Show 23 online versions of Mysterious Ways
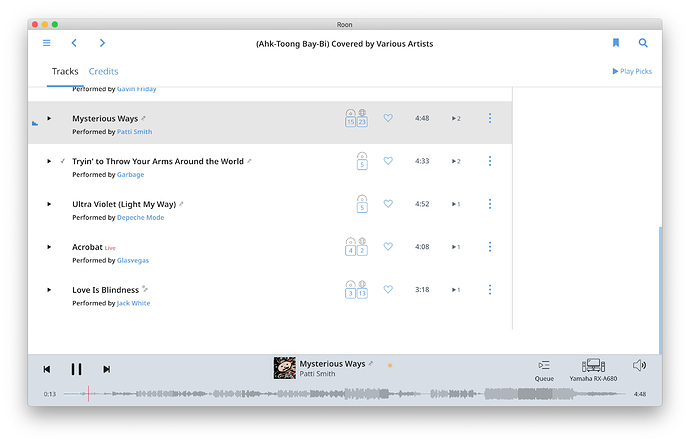 point(362,118)
